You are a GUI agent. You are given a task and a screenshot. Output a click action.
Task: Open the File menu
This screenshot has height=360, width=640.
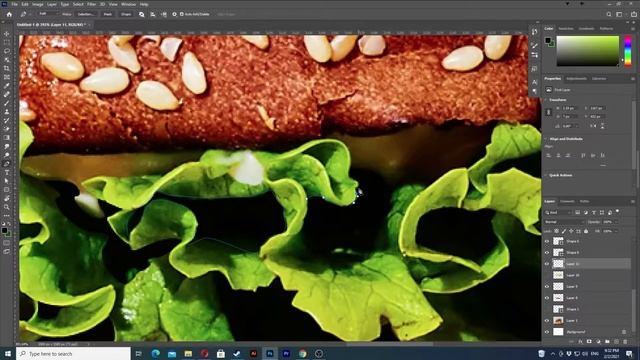[x=14, y=4]
